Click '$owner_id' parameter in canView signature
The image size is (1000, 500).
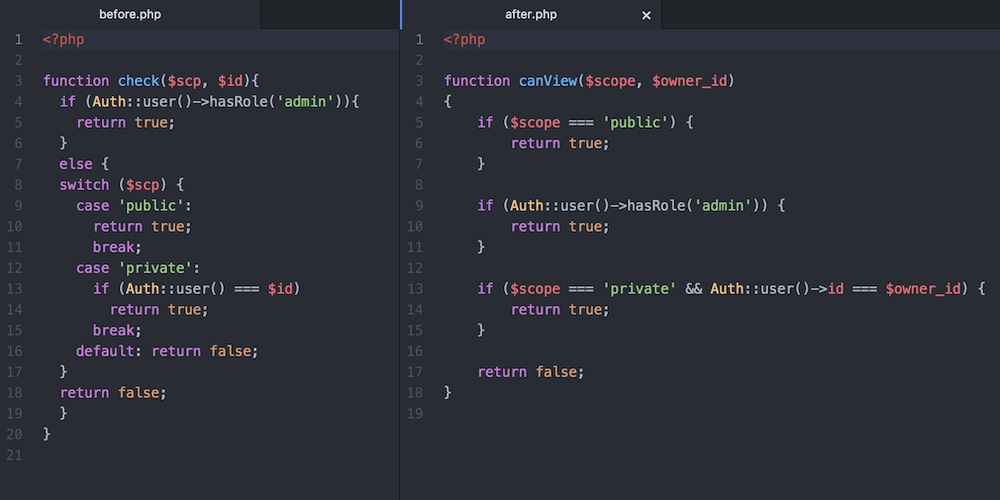click(689, 81)
